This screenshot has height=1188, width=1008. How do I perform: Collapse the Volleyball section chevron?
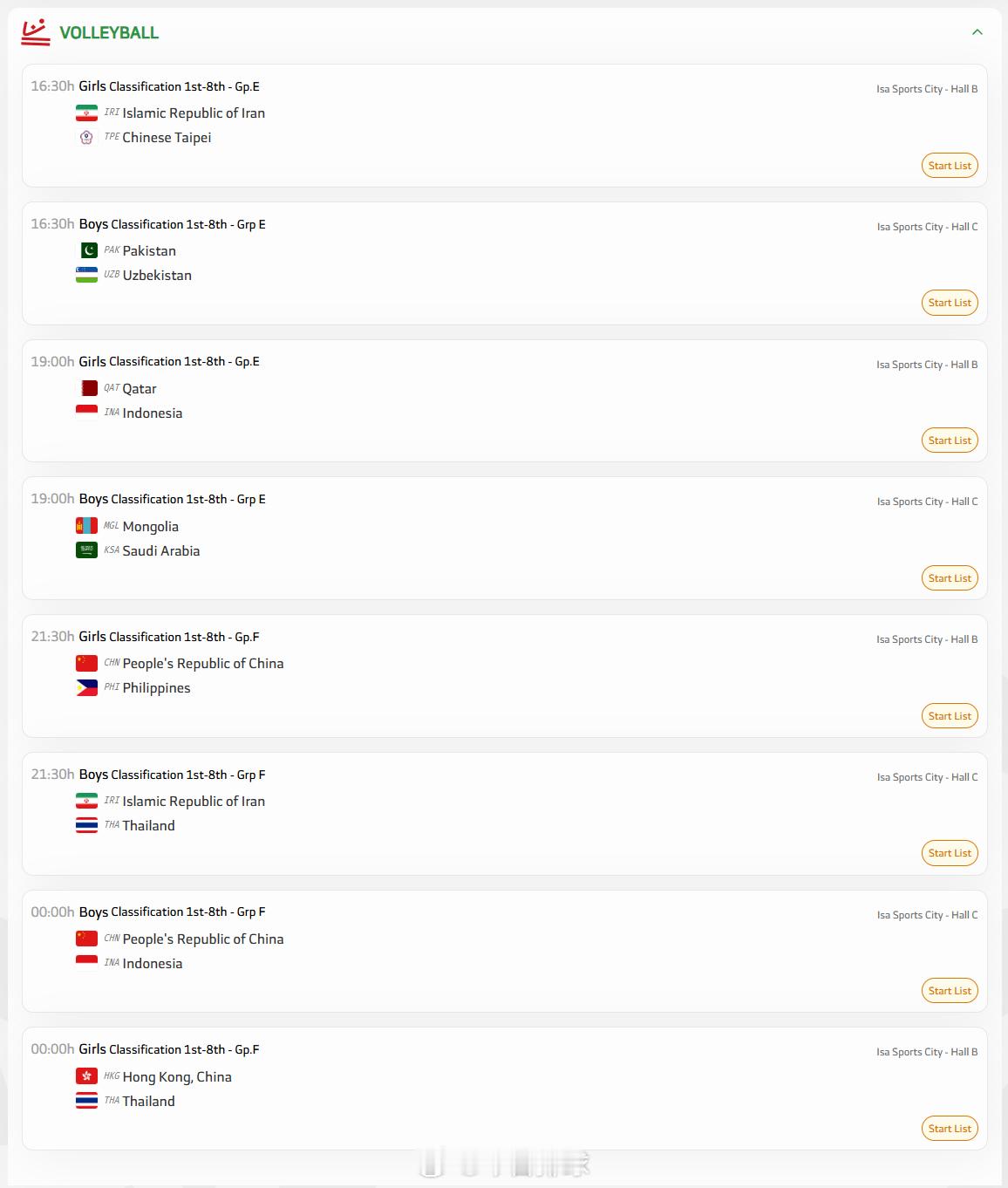[977, 32]
